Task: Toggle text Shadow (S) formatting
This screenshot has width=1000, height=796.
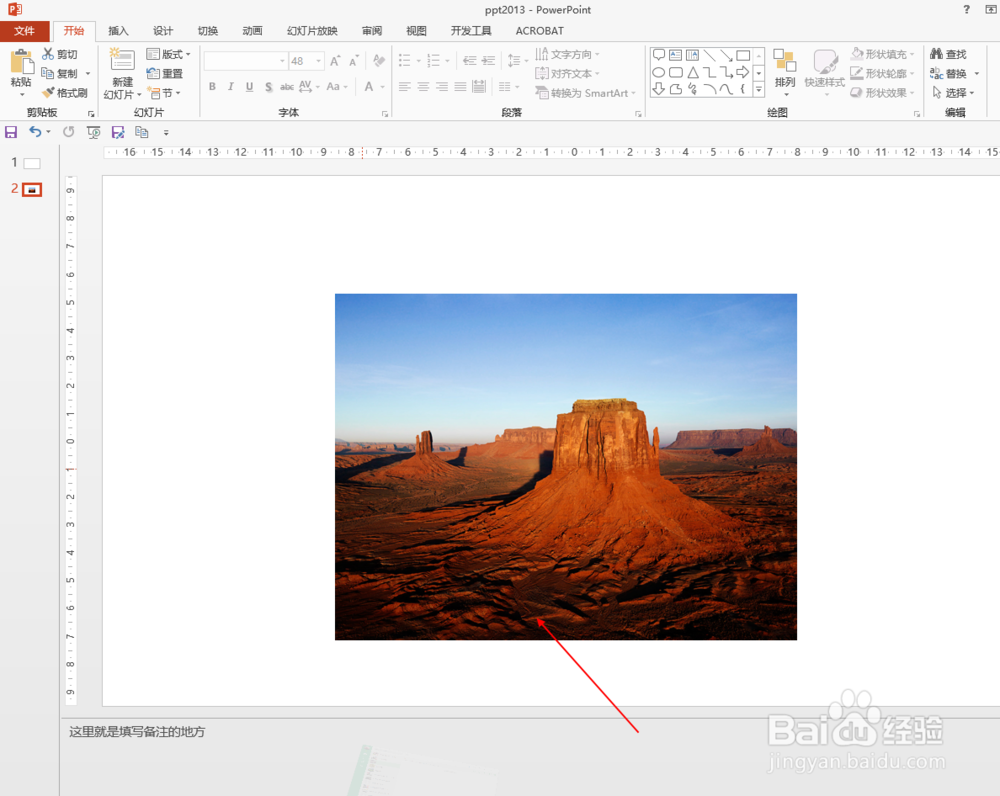Action: pyautogui.click(x=268, y=87)
